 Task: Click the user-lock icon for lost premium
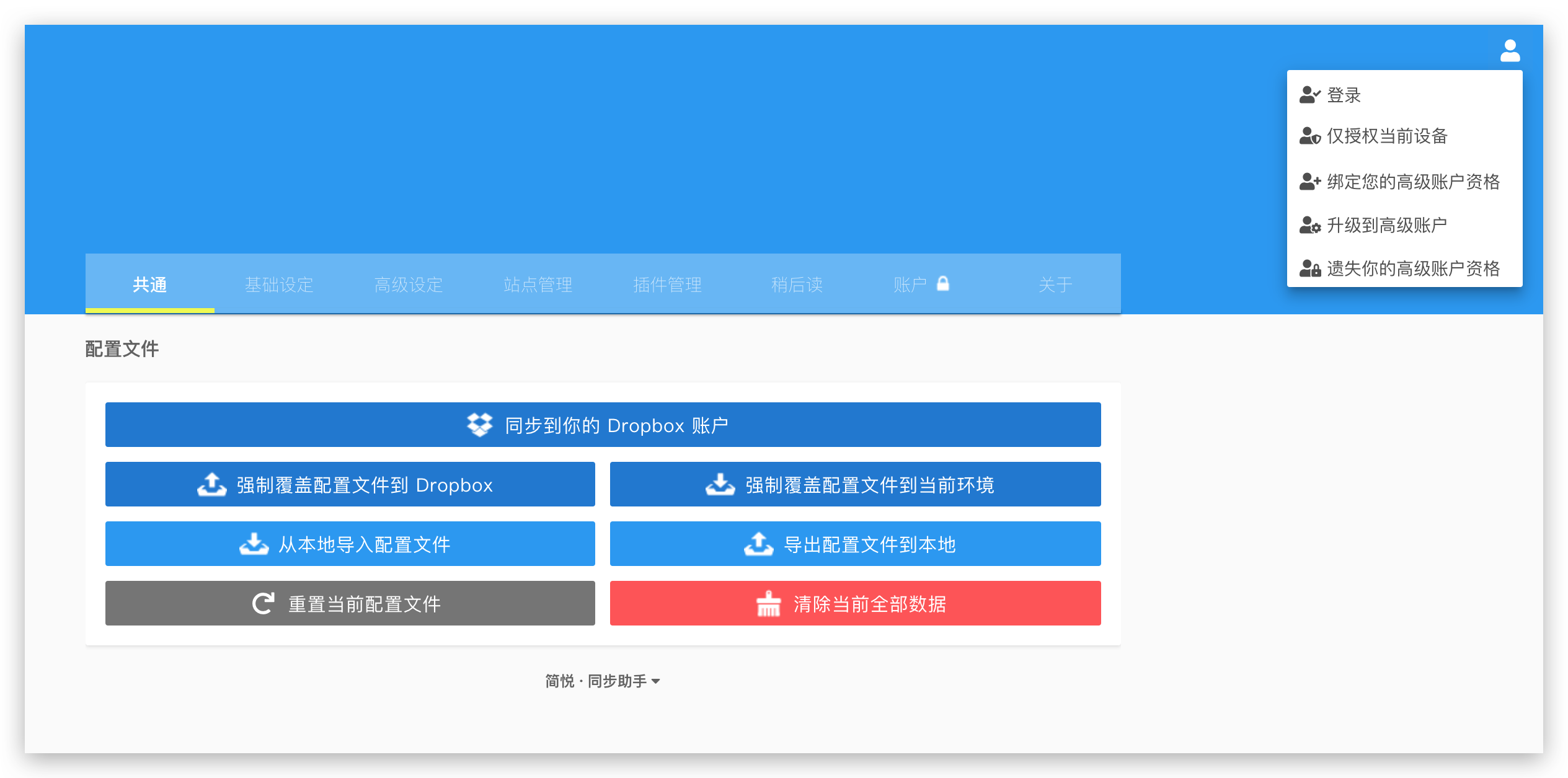[x=1309, y=268]
